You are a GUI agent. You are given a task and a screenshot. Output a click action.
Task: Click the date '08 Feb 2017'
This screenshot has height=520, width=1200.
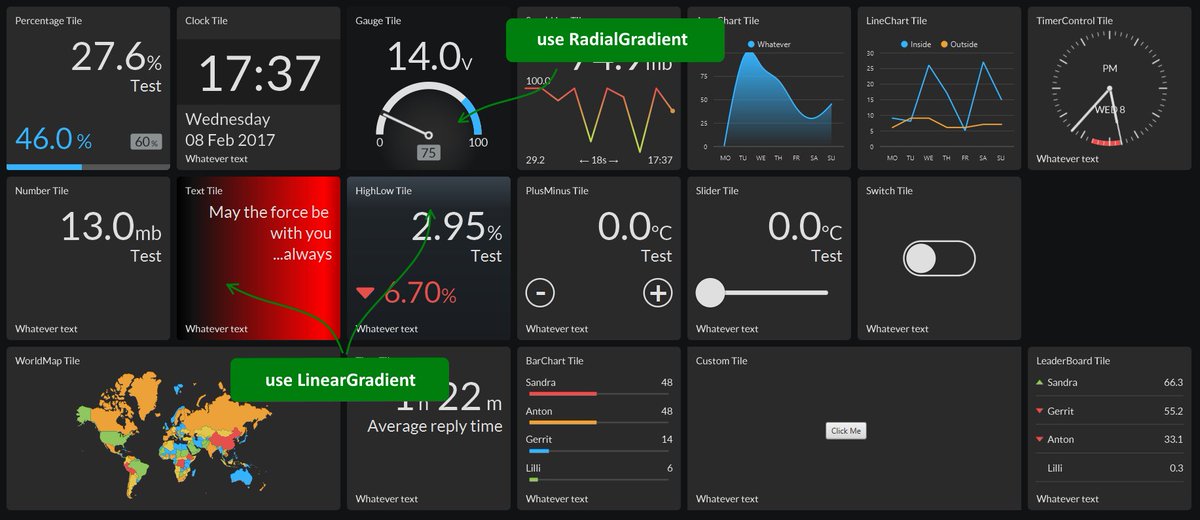tap(230, 140)
